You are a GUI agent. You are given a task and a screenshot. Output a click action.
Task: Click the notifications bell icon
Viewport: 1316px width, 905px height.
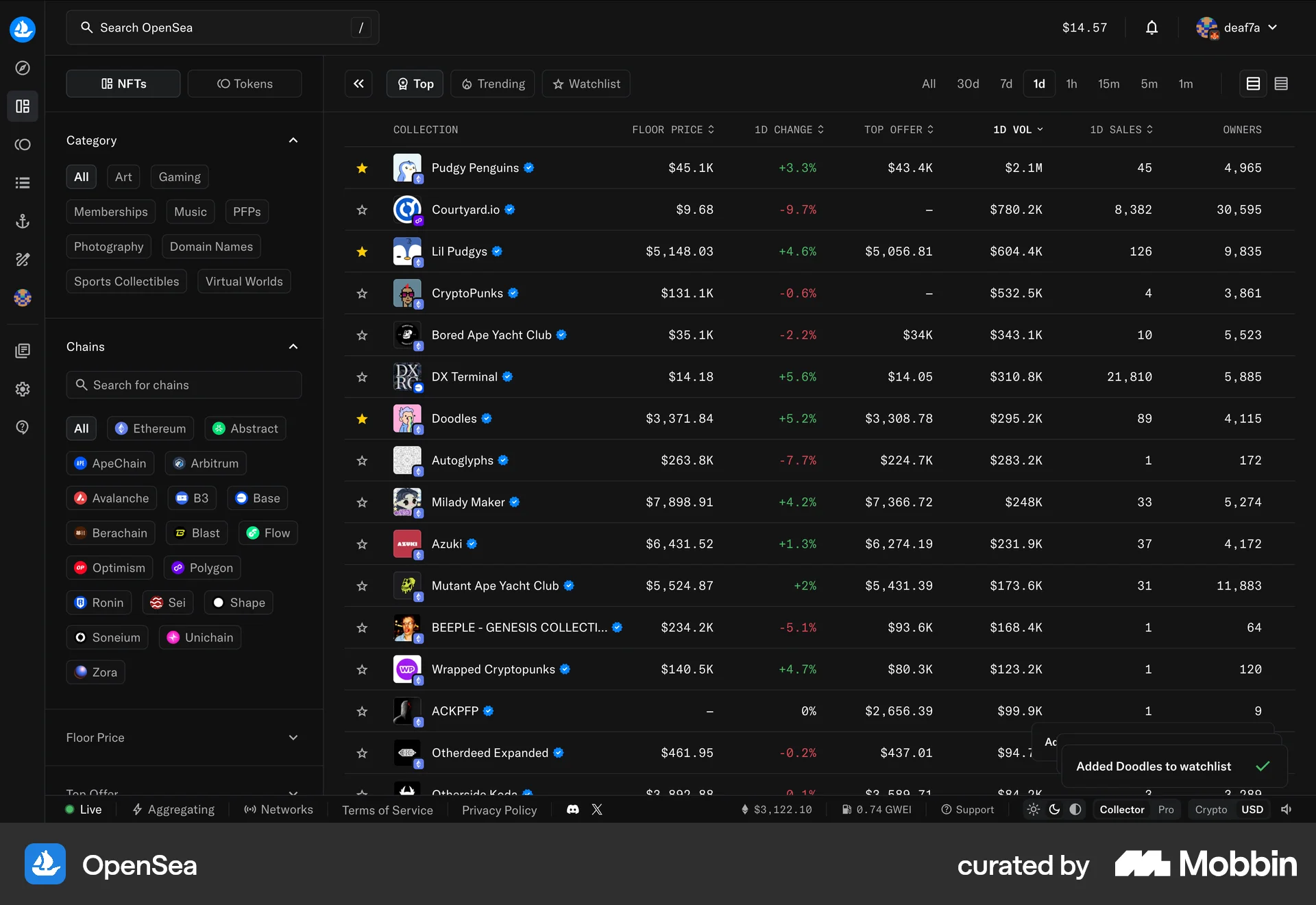pyautogui.click(x=1151, y=27)
